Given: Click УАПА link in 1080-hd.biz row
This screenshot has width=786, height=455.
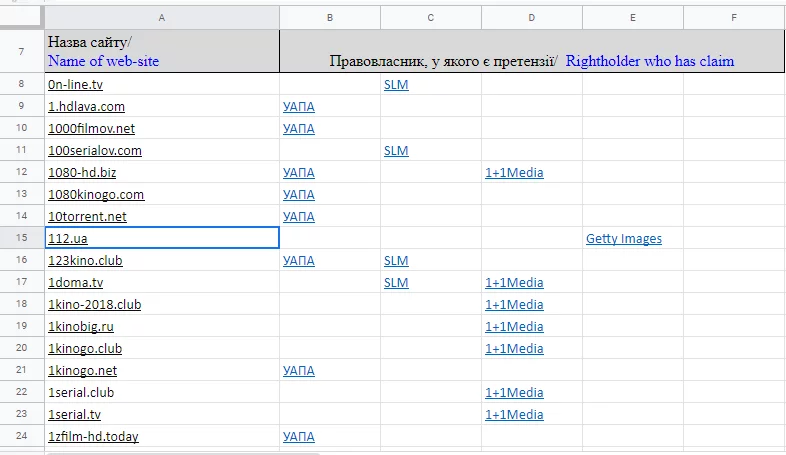Looking at the screenshot, I should 299,173.
